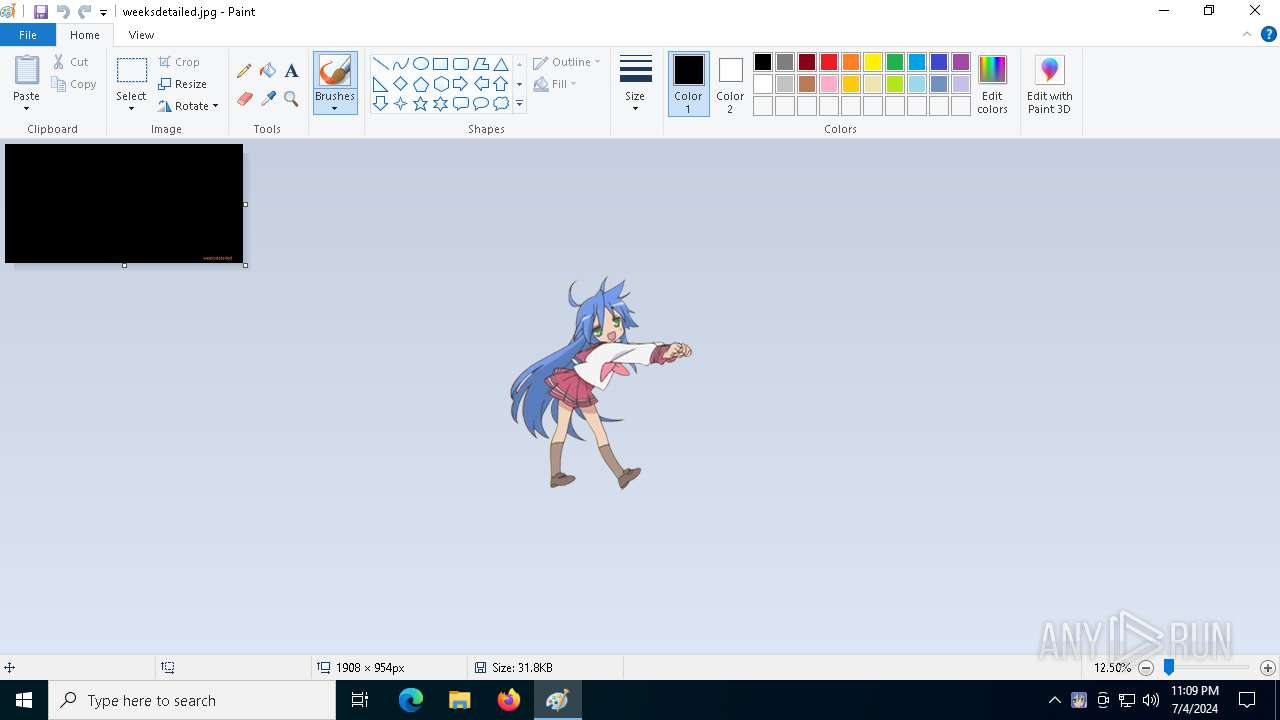Collapse the ribbon with chevron
This screenshot has height=720, width=1280.
[x=1247, y=34]
